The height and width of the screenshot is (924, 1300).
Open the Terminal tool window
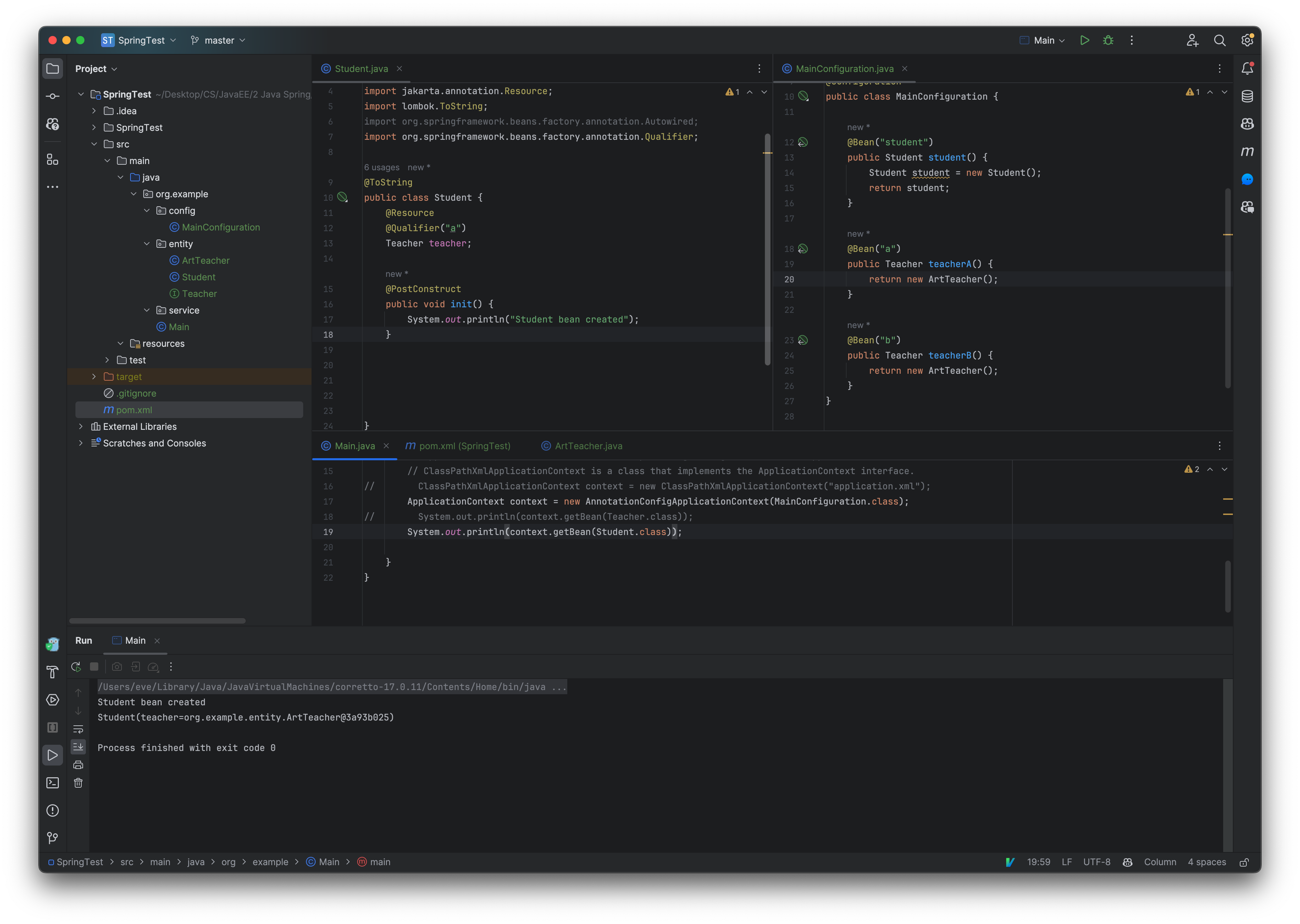point(52,783)
